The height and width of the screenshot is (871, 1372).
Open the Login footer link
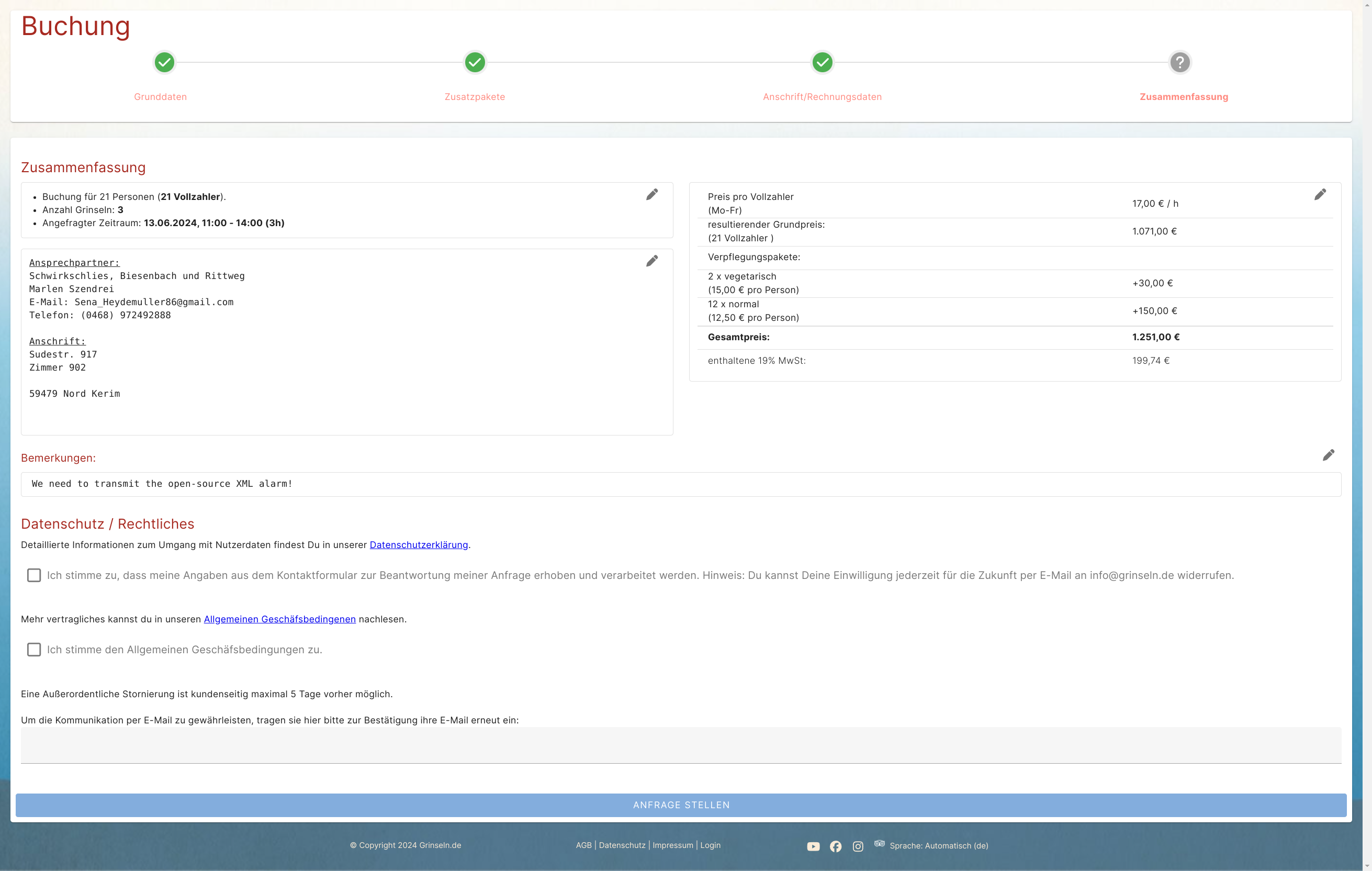[x=710, y=845]
